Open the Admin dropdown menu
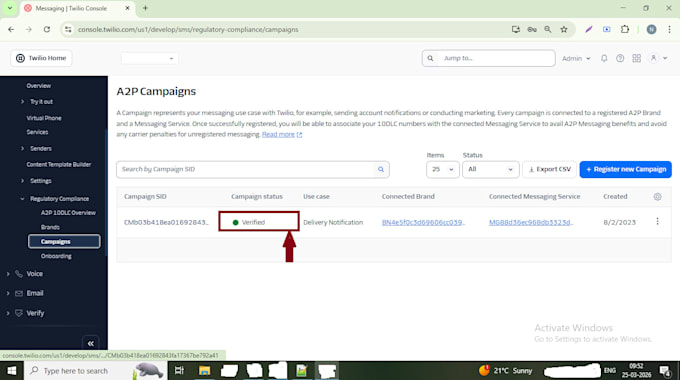680x380 pixels. coord(576,58)
